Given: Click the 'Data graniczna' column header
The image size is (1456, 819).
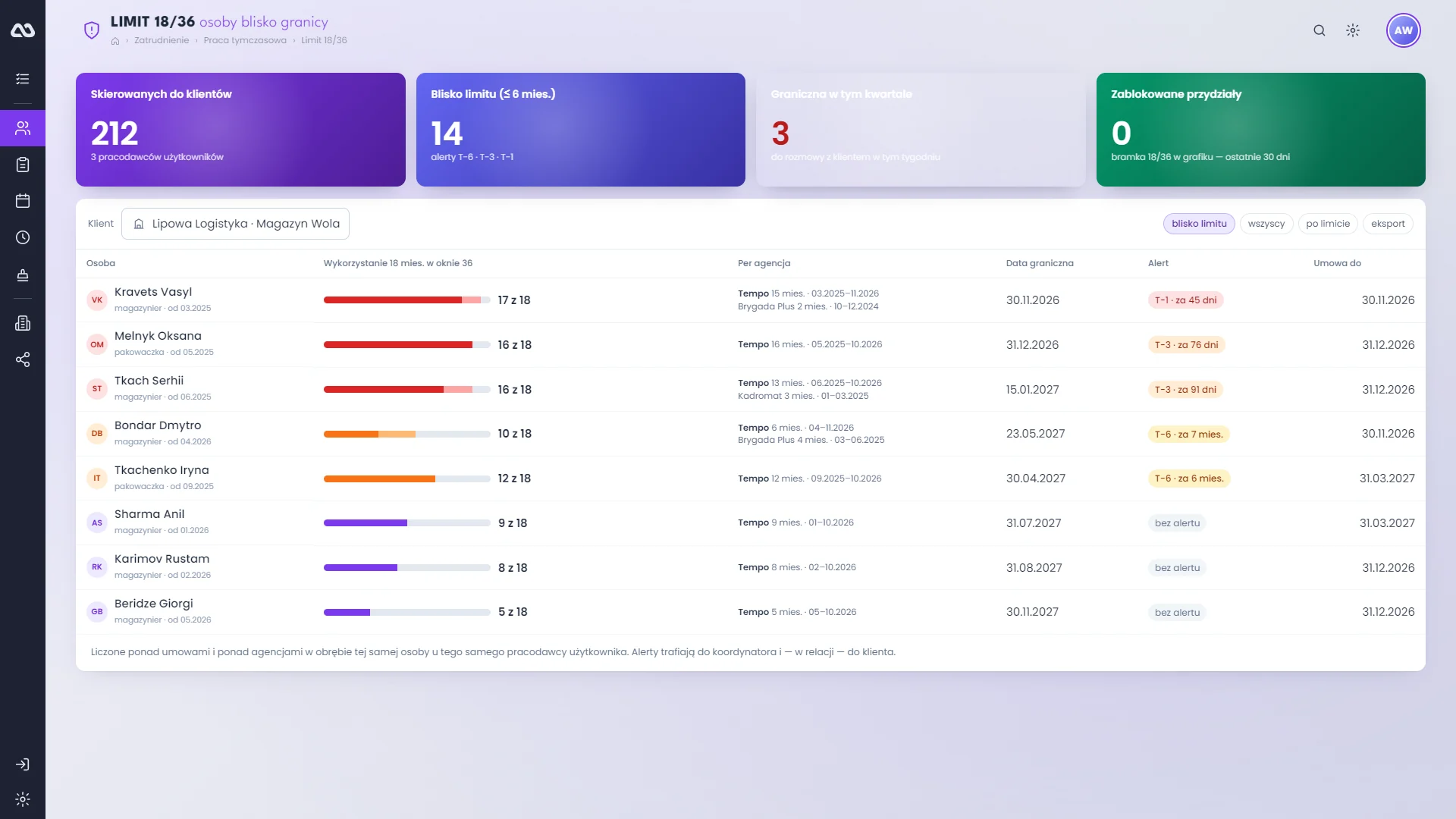Looking at the screenshot, I should (x=1040, y=263).
